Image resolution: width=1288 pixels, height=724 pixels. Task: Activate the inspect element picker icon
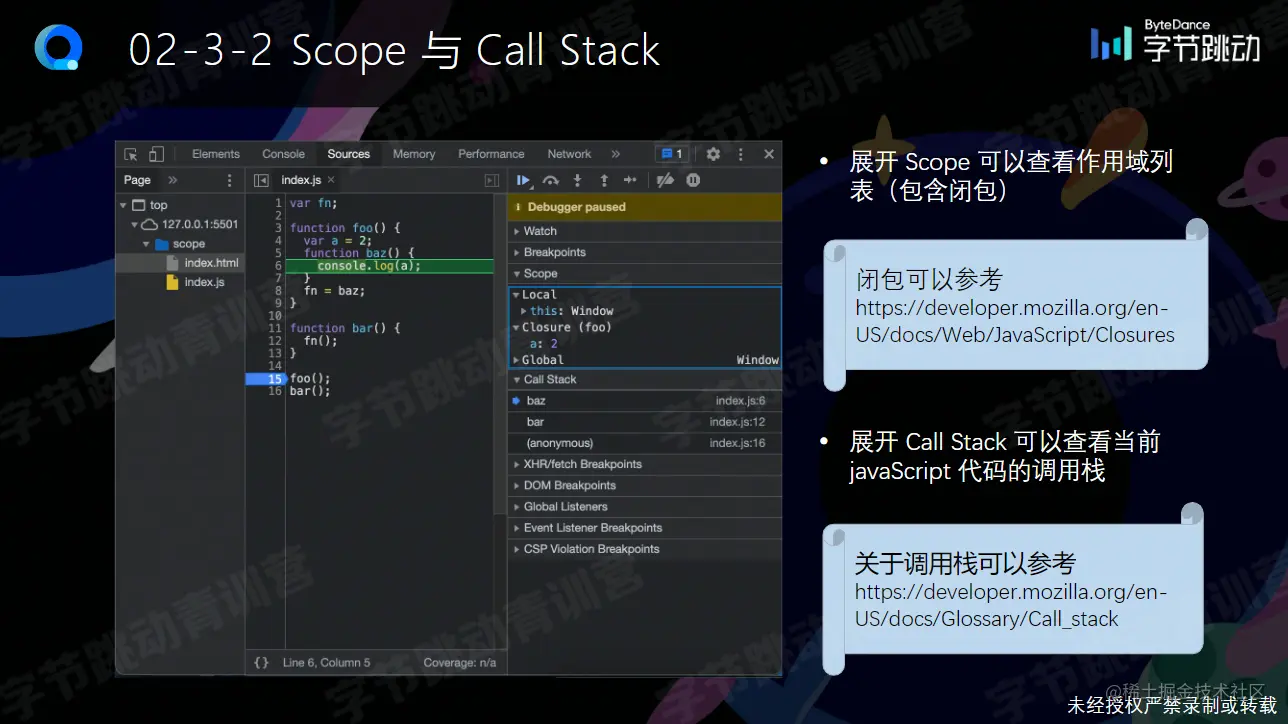click(x=131, y=154)
